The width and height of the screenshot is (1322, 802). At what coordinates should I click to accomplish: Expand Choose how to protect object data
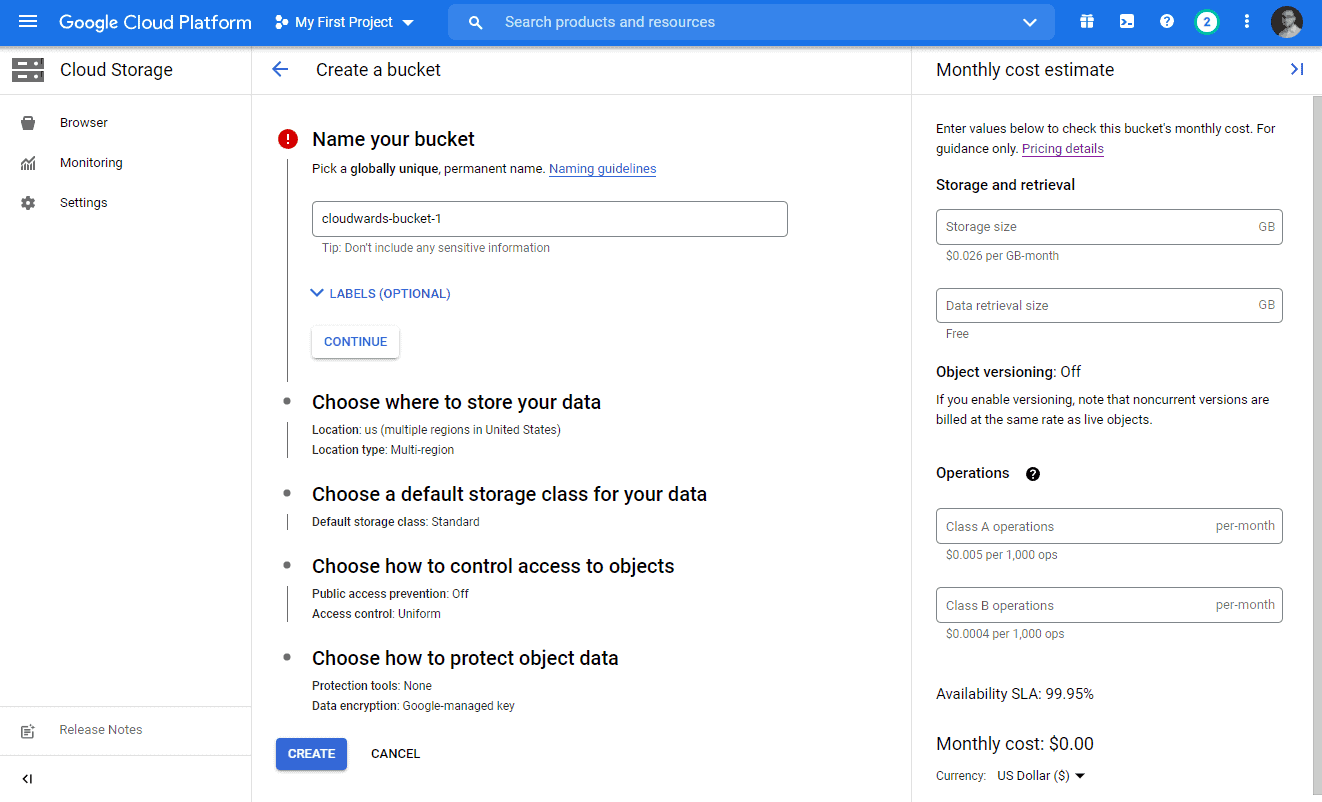(465, 658)
